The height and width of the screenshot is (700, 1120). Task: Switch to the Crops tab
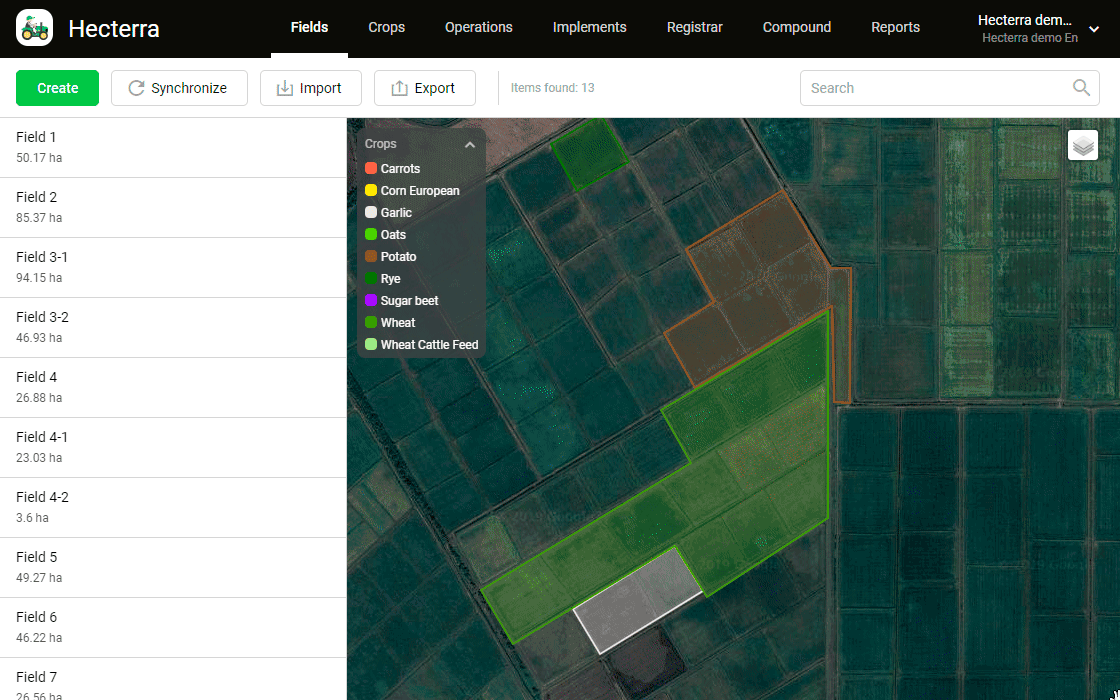point(386,28)
